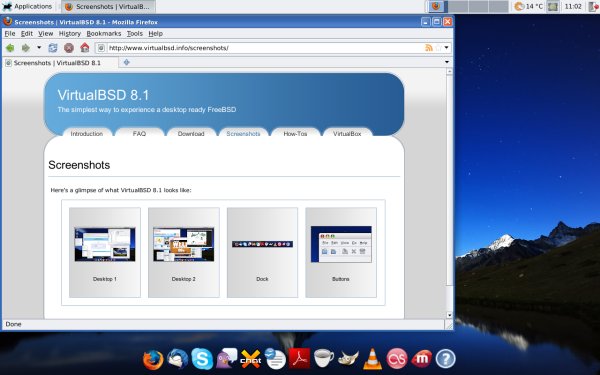The image size is (600, 375).
Task: Click the weather applet showing 14 °C
Action: [529, 7]
